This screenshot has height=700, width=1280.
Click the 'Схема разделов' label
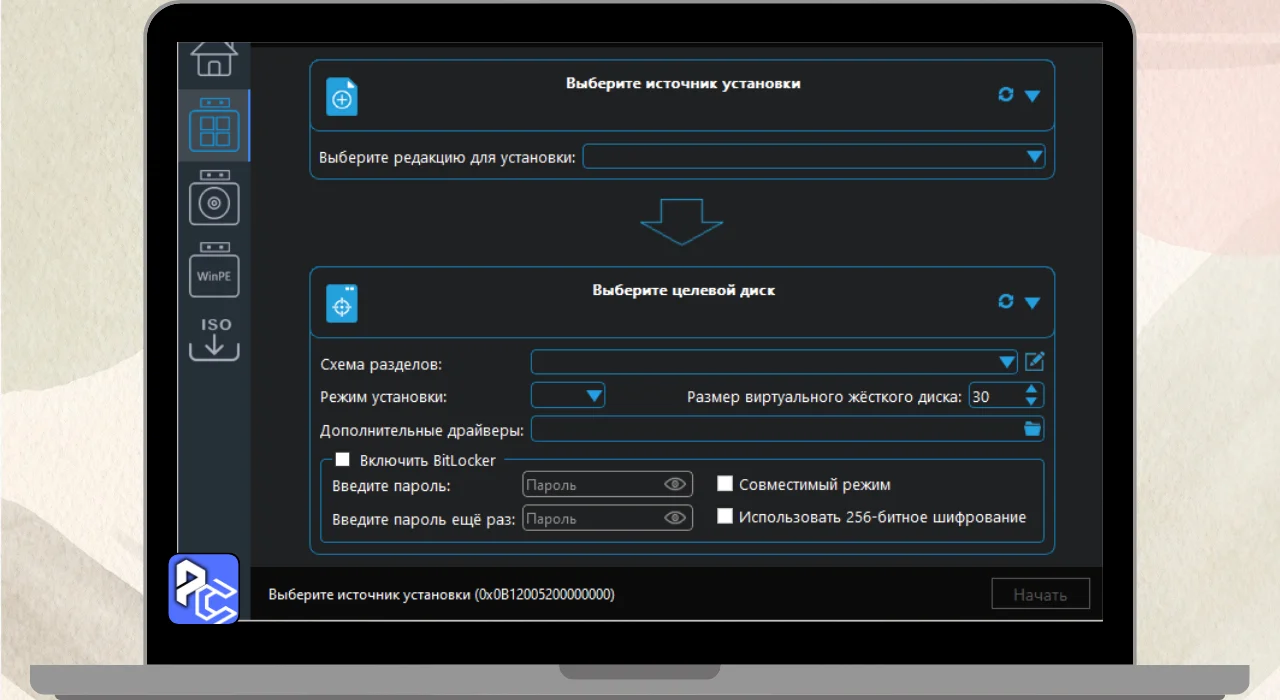pyautogui.click(x=381, y=363)
